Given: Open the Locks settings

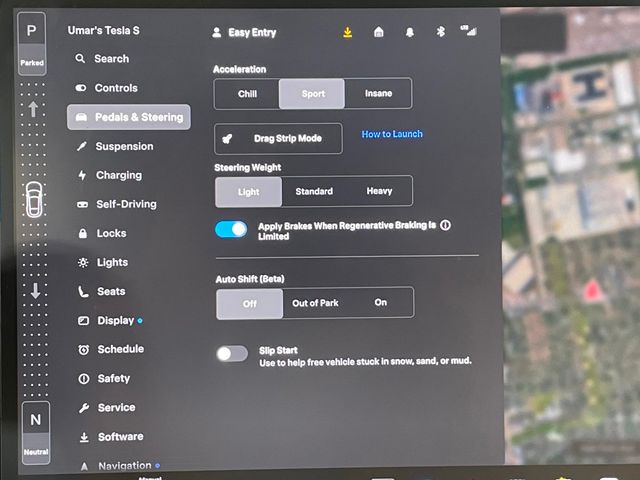Looking at the screenshot, I should pos(102,233).
